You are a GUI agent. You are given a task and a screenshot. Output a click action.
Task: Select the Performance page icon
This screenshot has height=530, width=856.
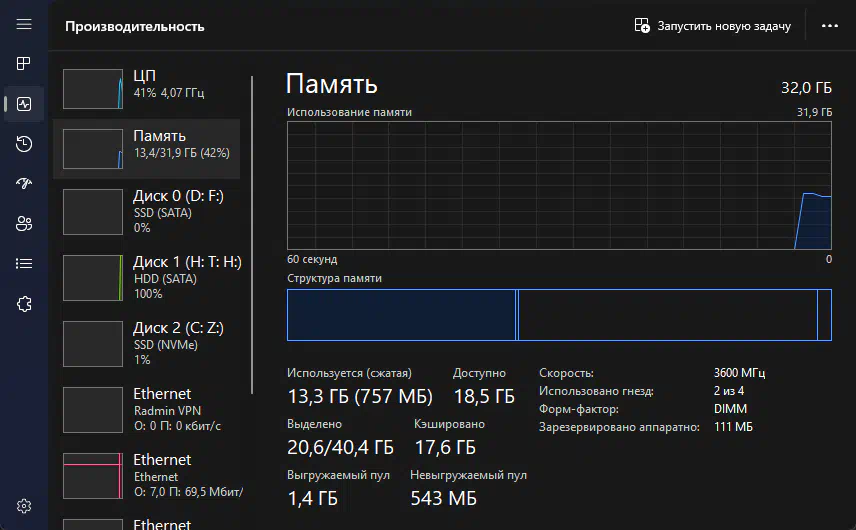24,104
